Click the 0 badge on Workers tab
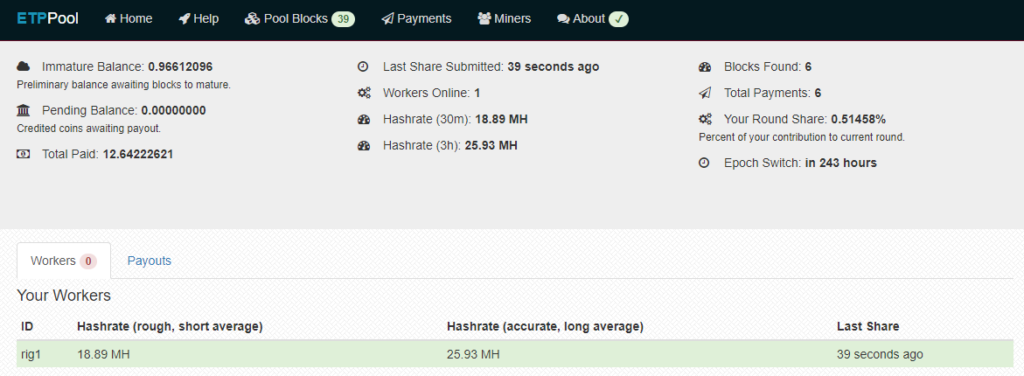The height and width of the screenshot is (376, 1024). pyautogui.click(x=88, y=261)
